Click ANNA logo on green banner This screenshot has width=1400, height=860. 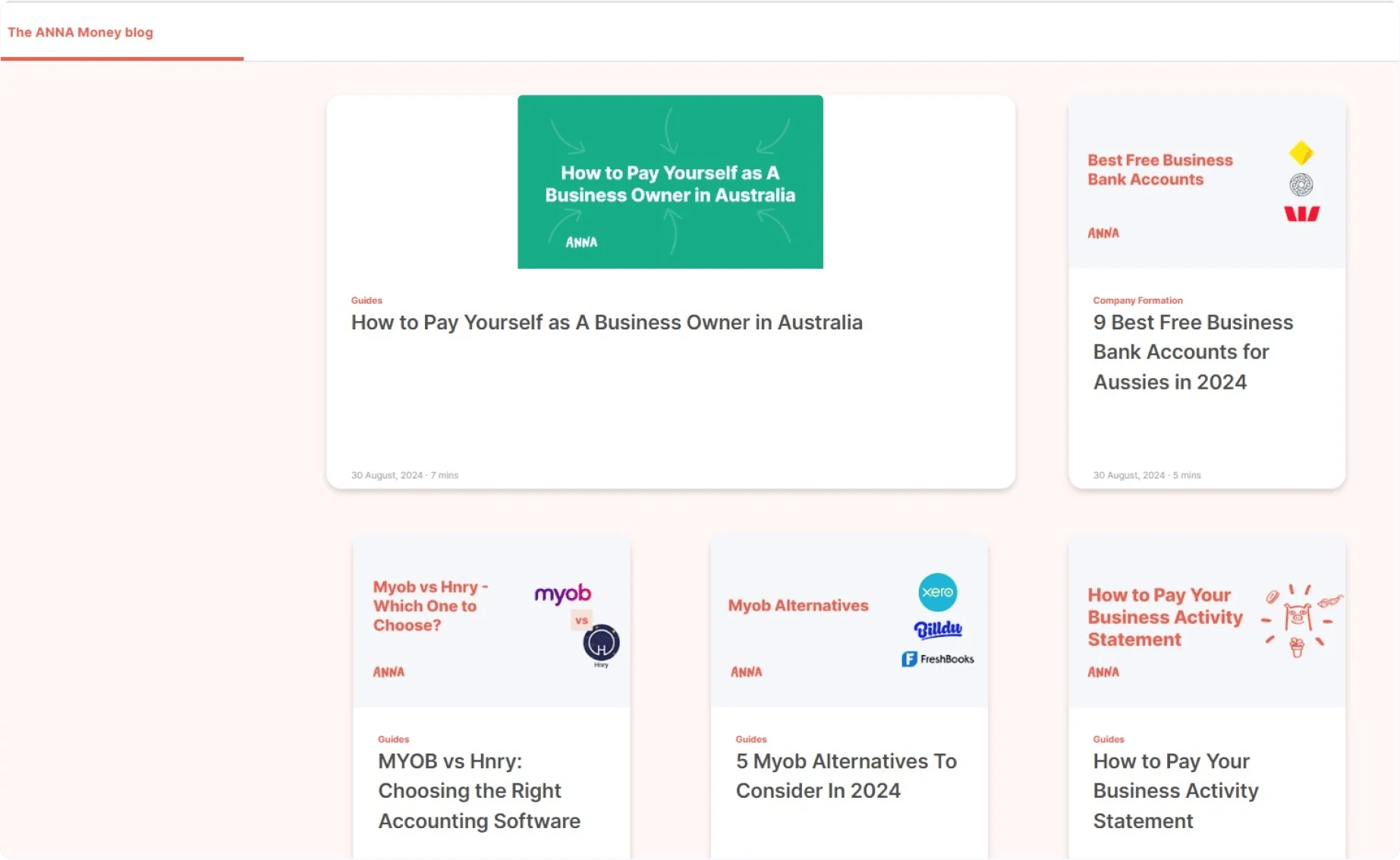click(x=581, y=242)
